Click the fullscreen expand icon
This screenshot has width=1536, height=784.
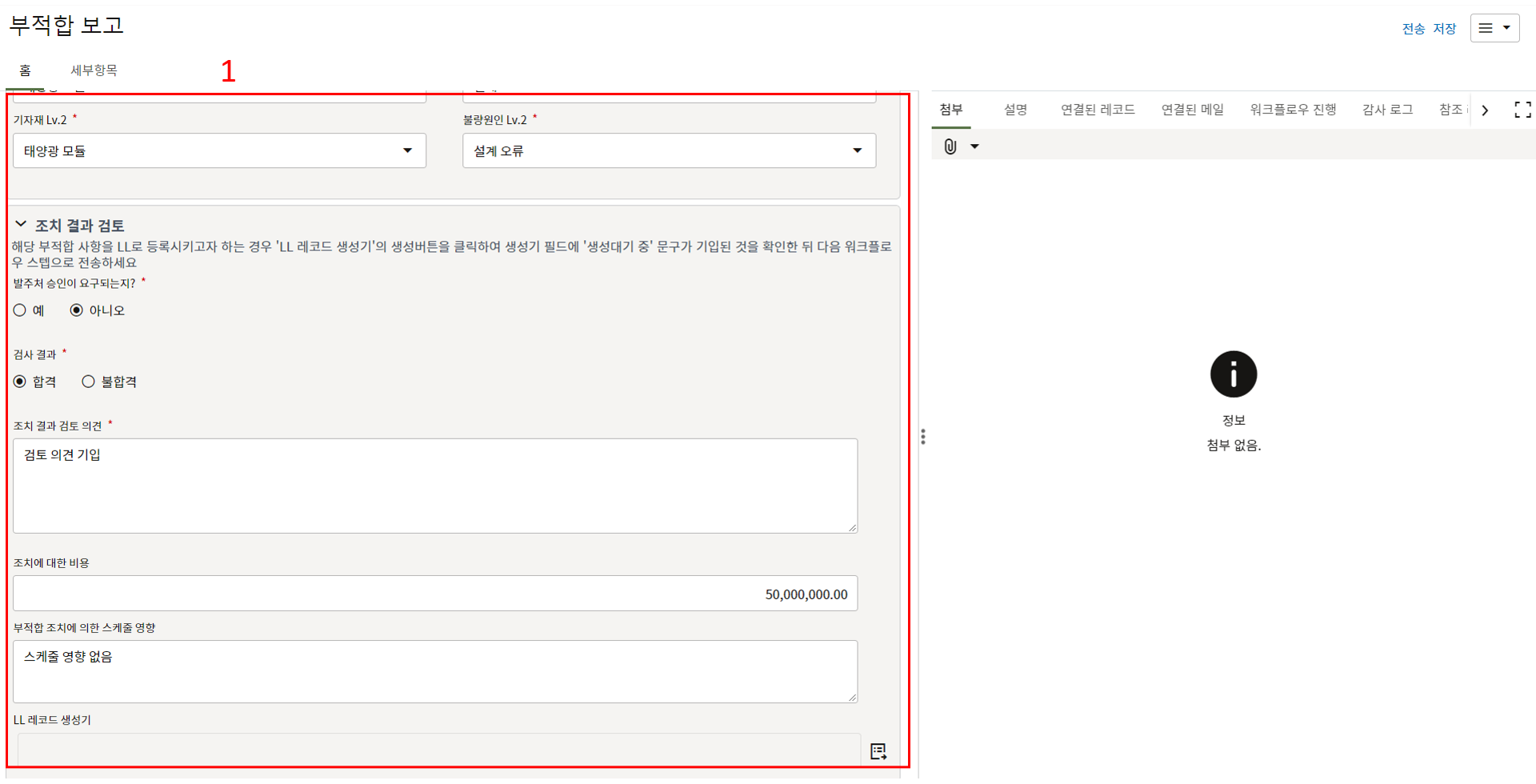[x=1522, y=110]
